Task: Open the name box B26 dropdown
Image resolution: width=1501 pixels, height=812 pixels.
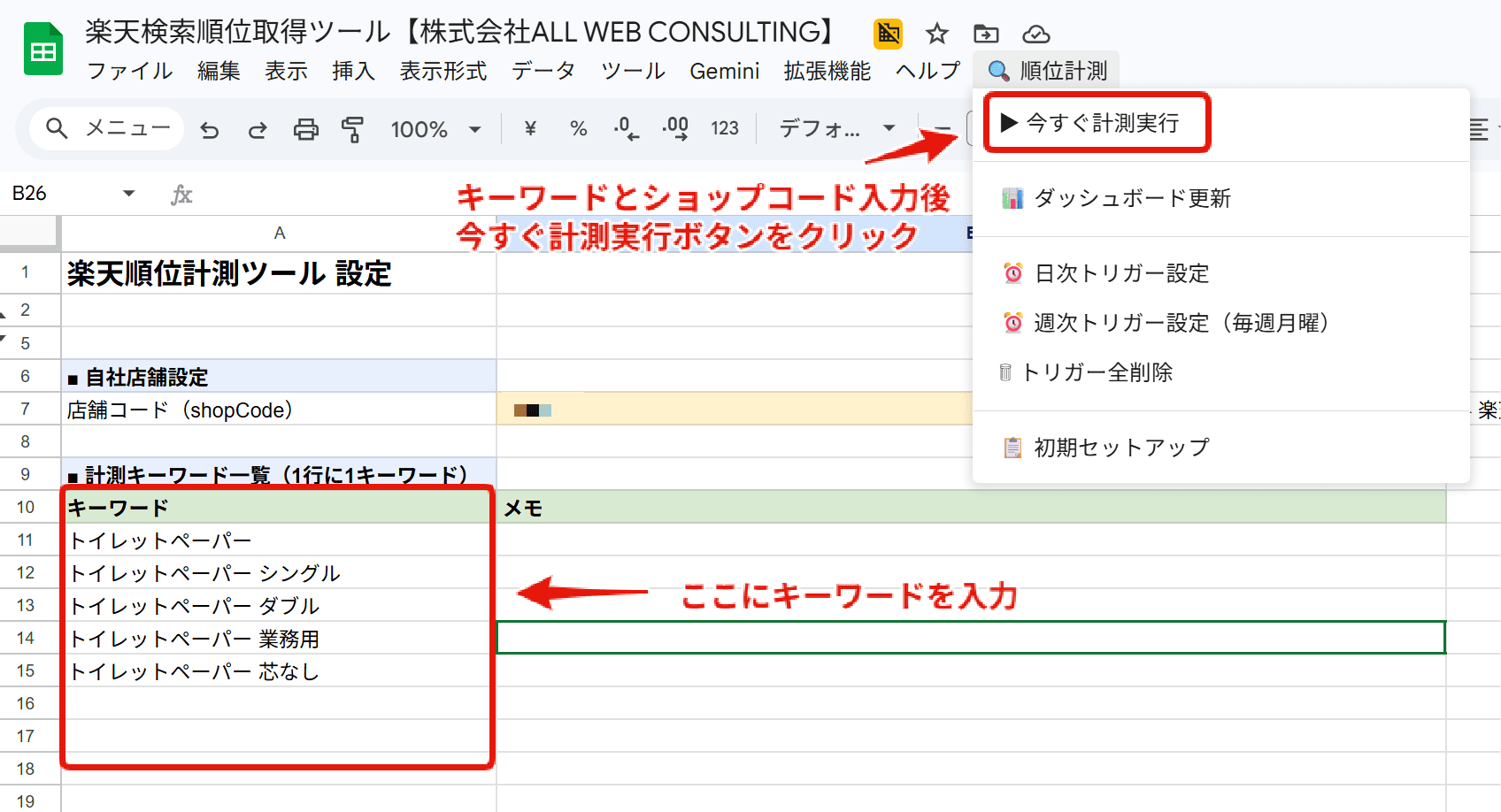Action: [129, 194]
